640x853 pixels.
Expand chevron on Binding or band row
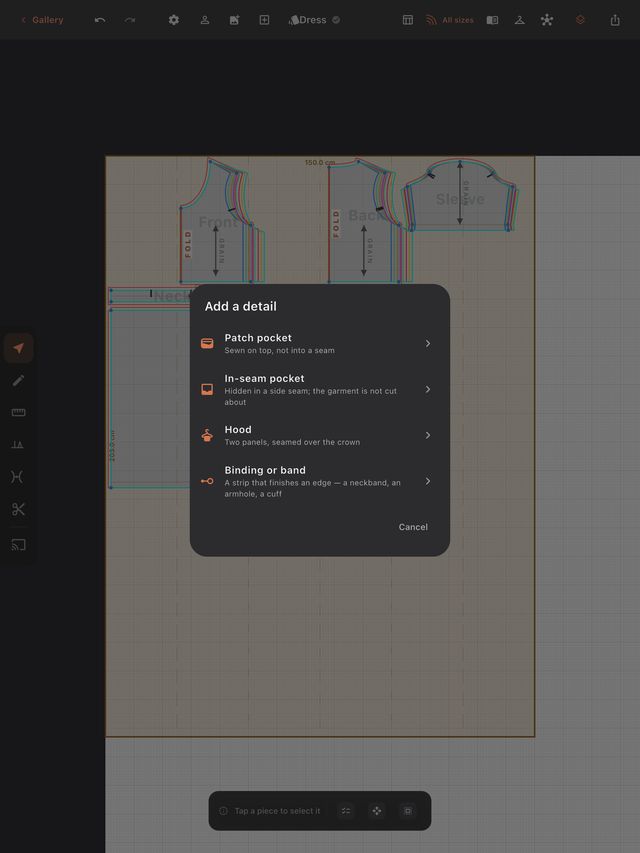(x=428, y=481)
